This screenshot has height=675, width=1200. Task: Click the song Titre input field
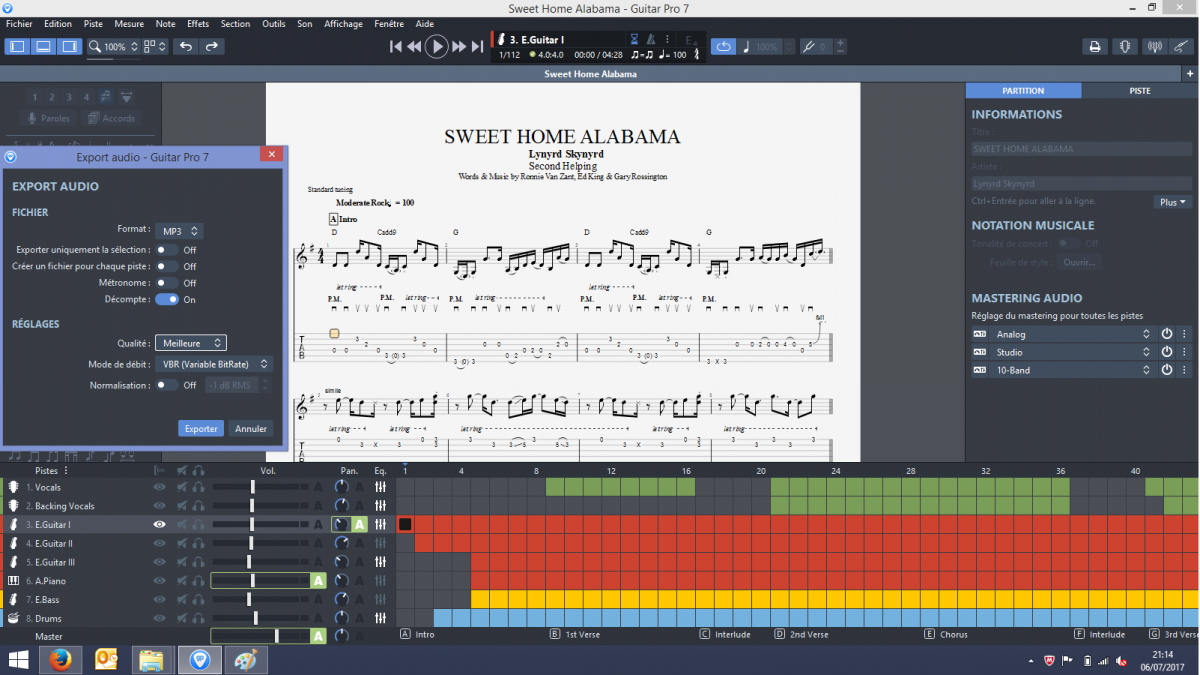pyautogui.click(x=1082, y=149)
